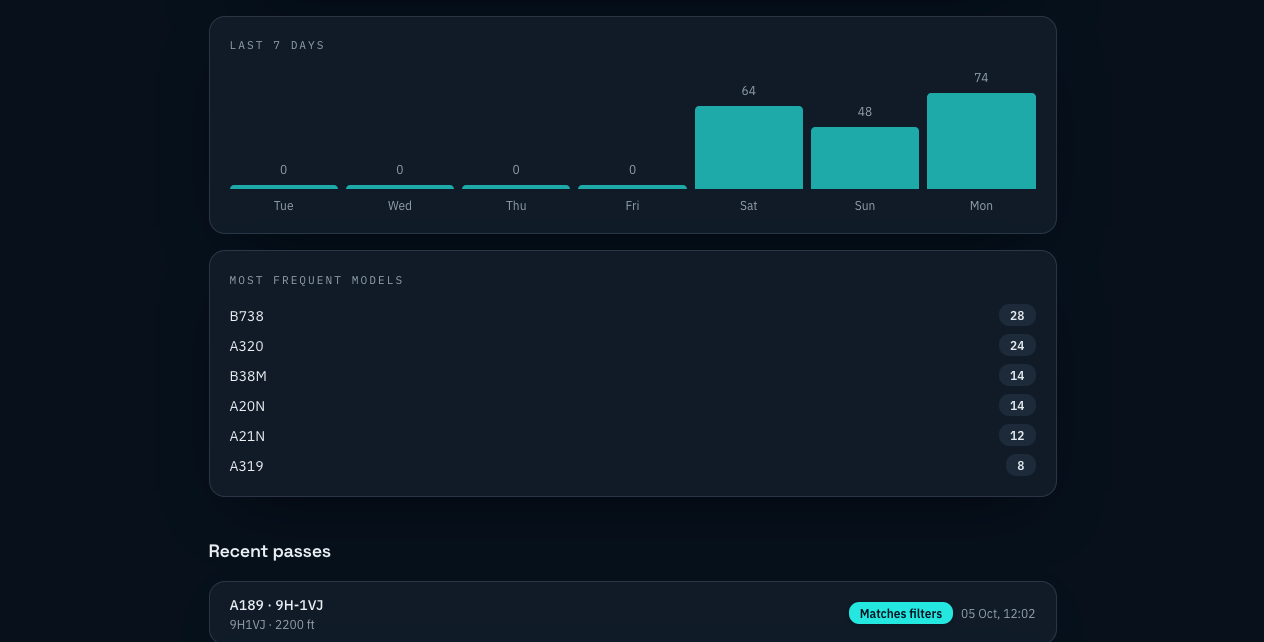Click the LAST 7 DAYS heading
The height and width of the screenshot is (642, 1264).
pos(278,45)
